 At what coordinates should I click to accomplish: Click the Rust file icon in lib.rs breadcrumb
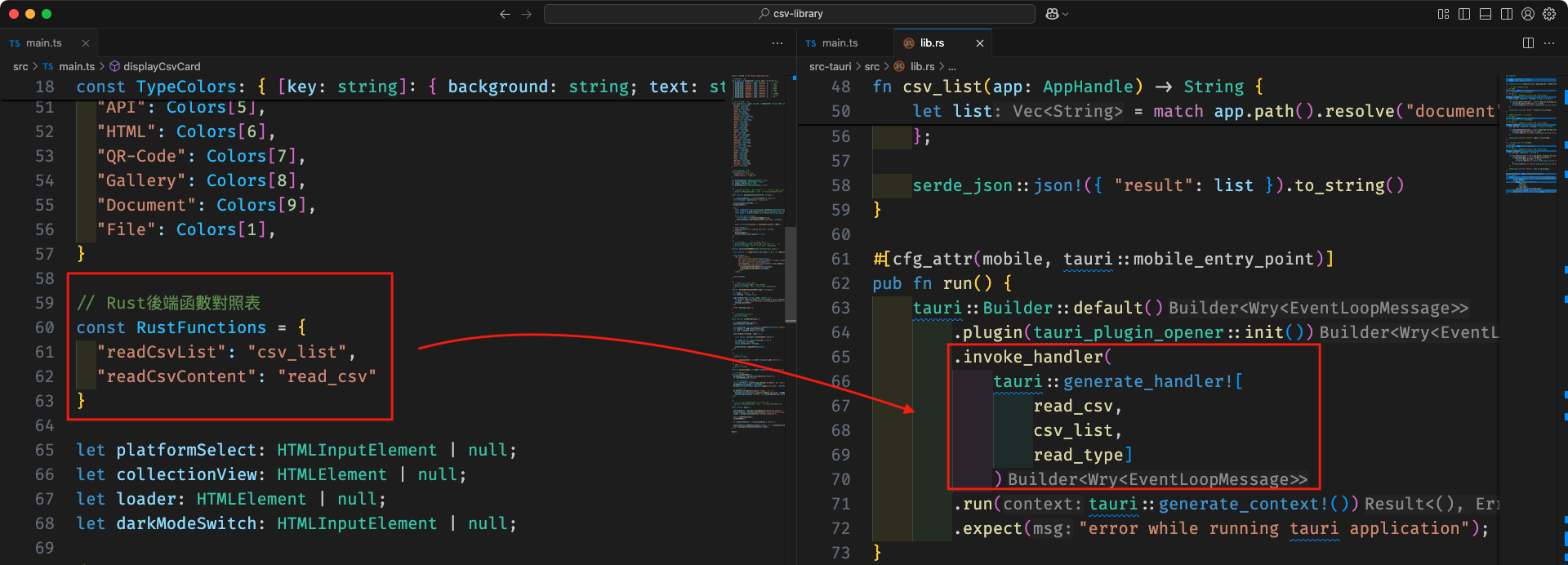[x=900, y=67]
